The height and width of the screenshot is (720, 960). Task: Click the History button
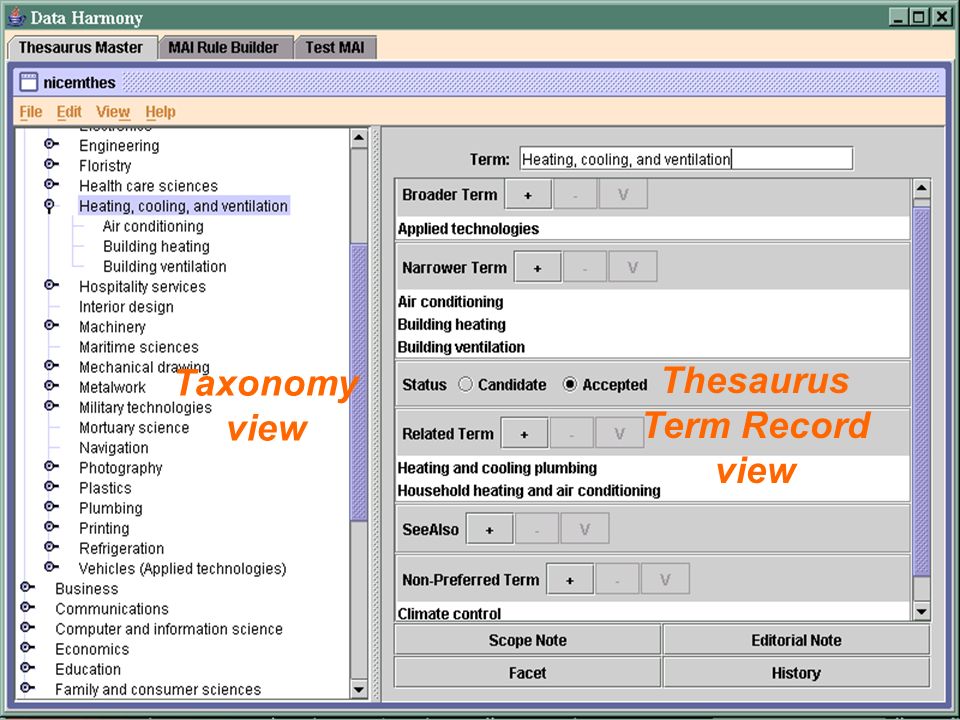tap(796, 673)
